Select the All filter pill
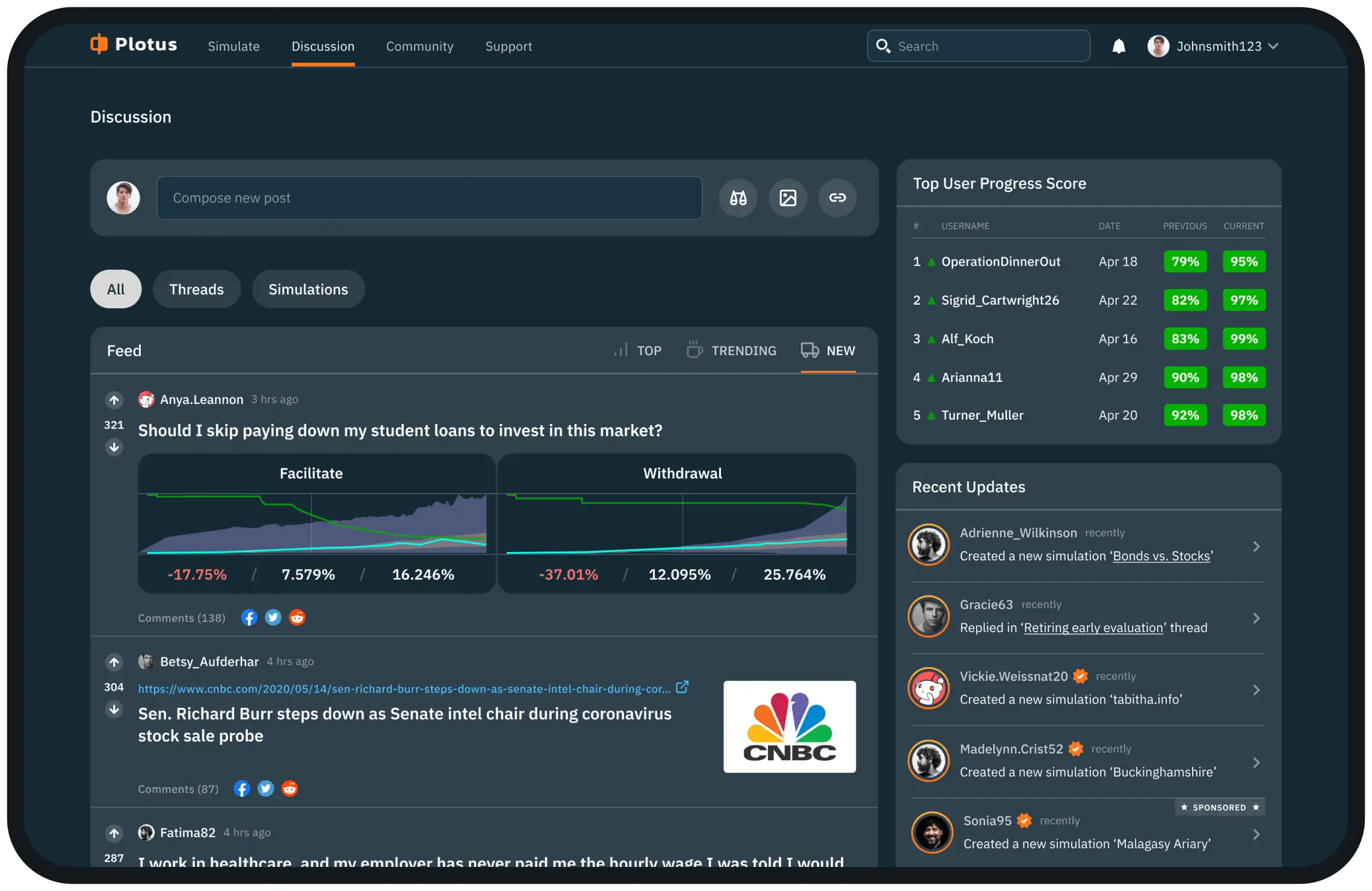The image size is (1372, 891). click(116, 290)
